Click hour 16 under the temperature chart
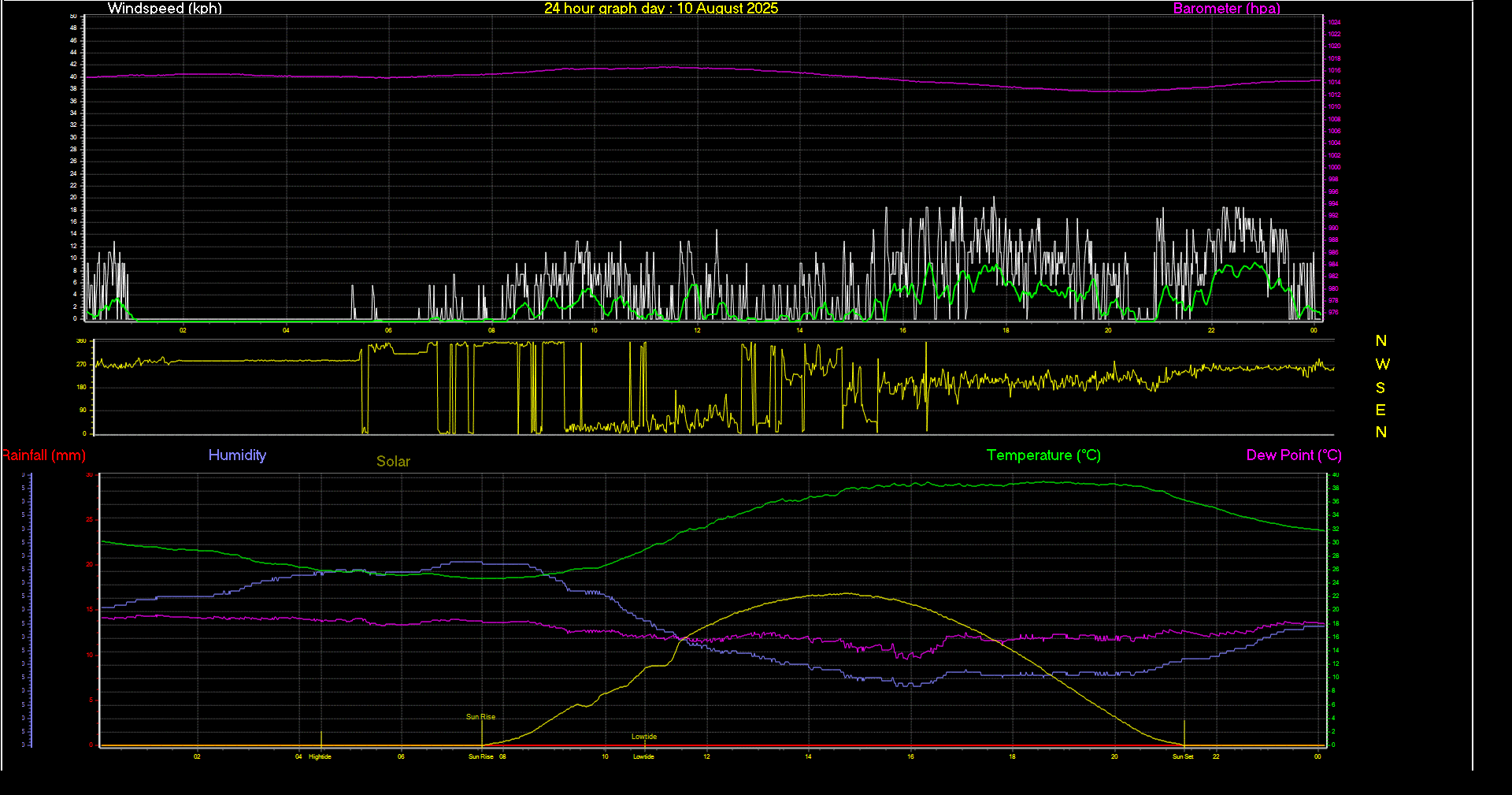The height and width of the screenshot is (795, 1512). pos(910,756)
